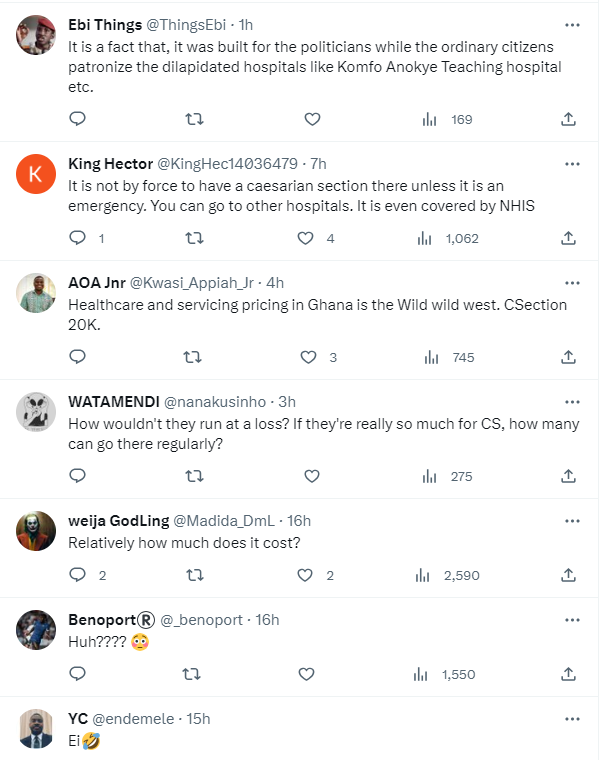
Task: Retweet King Hector's tweet
Action: [x=195, y=238]
